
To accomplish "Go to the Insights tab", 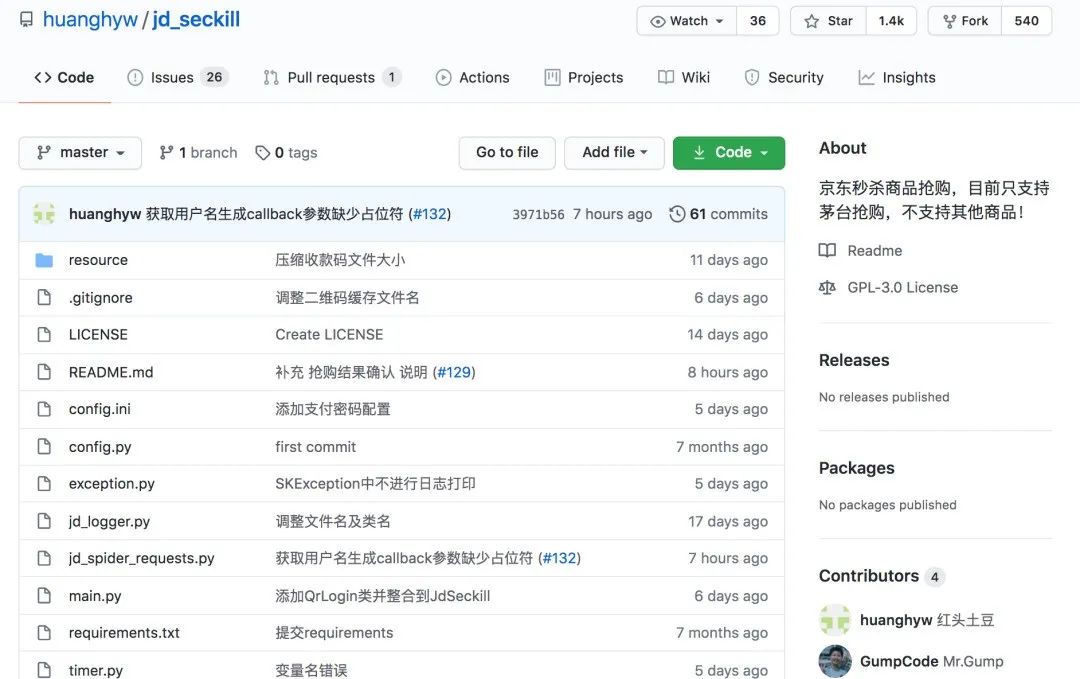I will [897, 77].
